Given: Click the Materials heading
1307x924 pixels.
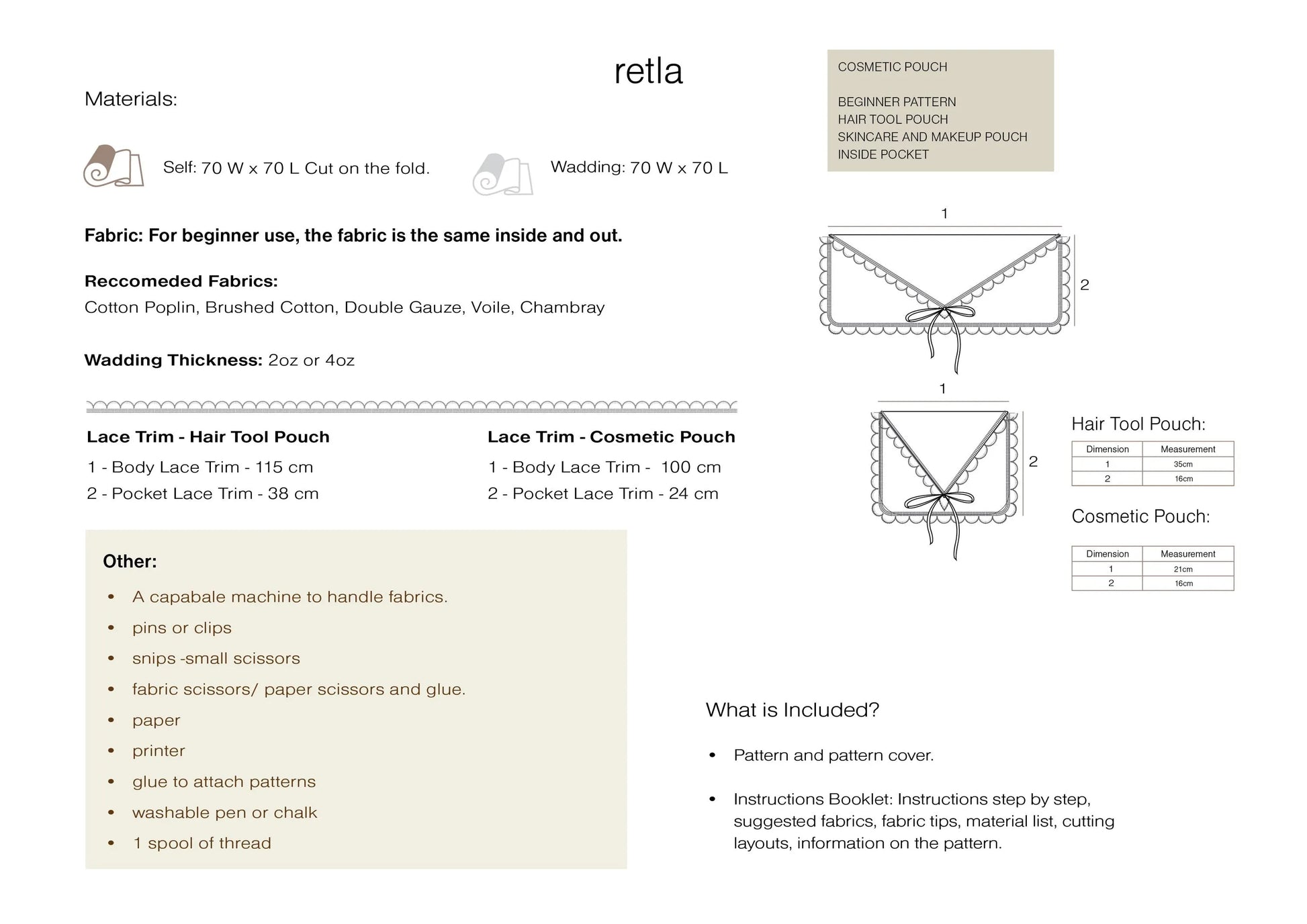Looking at the screenshot, I should pyautogui.click(x=131, y=99).
